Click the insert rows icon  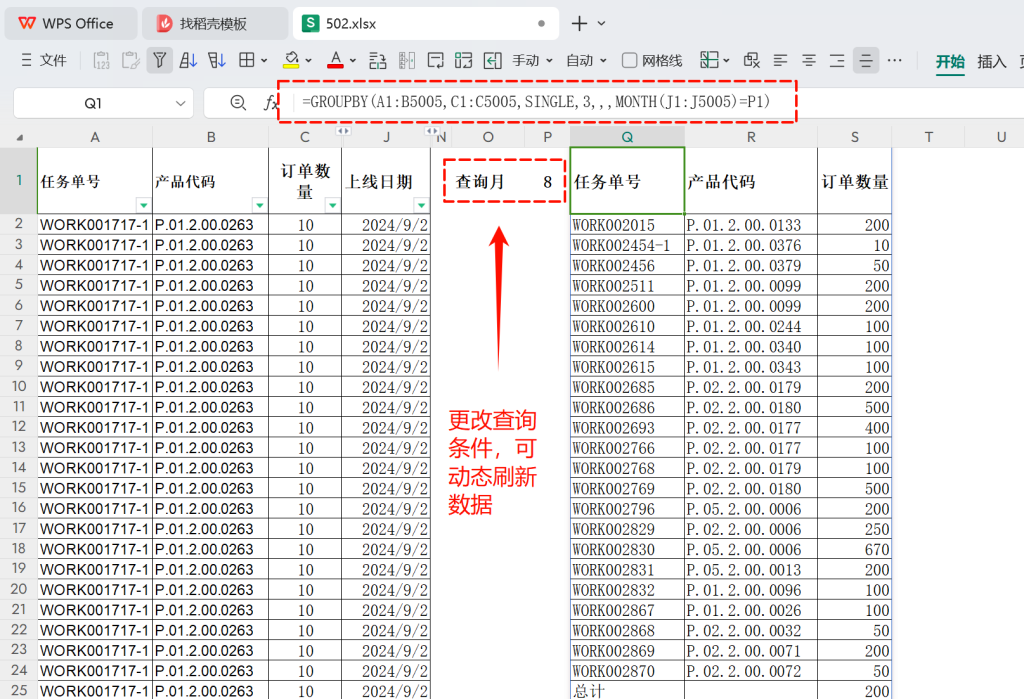(377, 61)
